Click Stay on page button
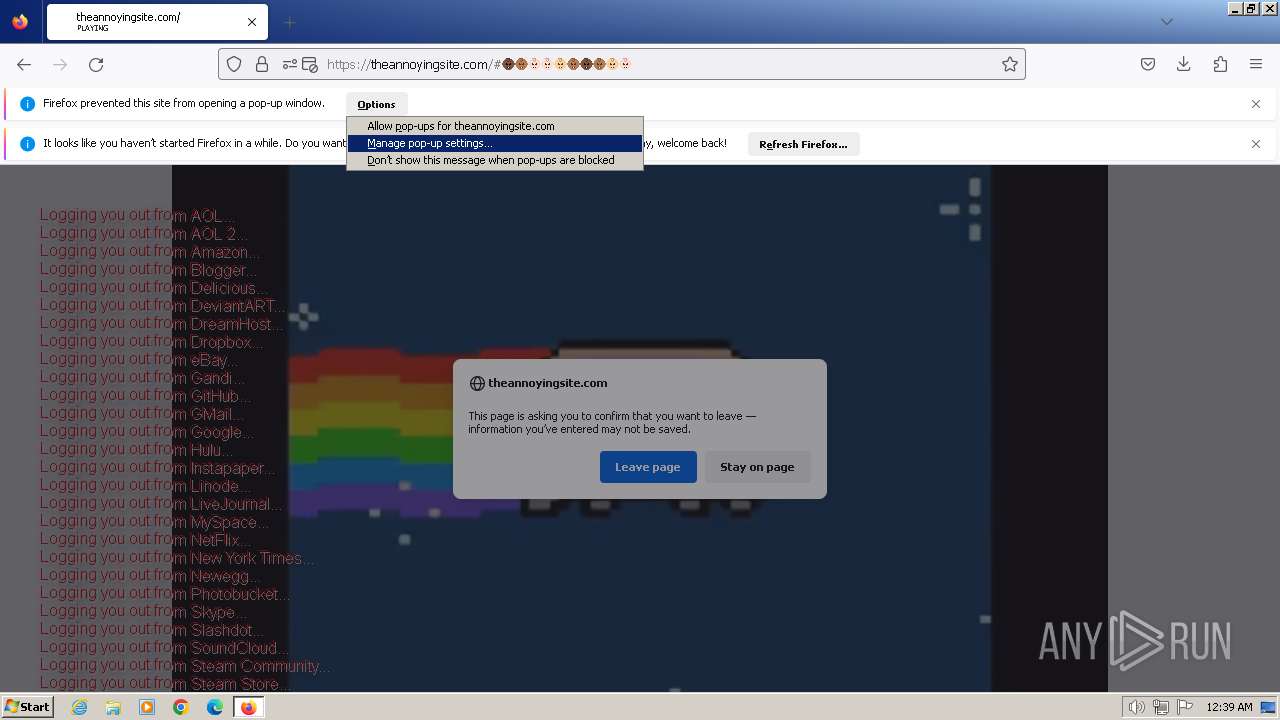The width and height of the screenshot is (1280, 720). click(757, 467)
